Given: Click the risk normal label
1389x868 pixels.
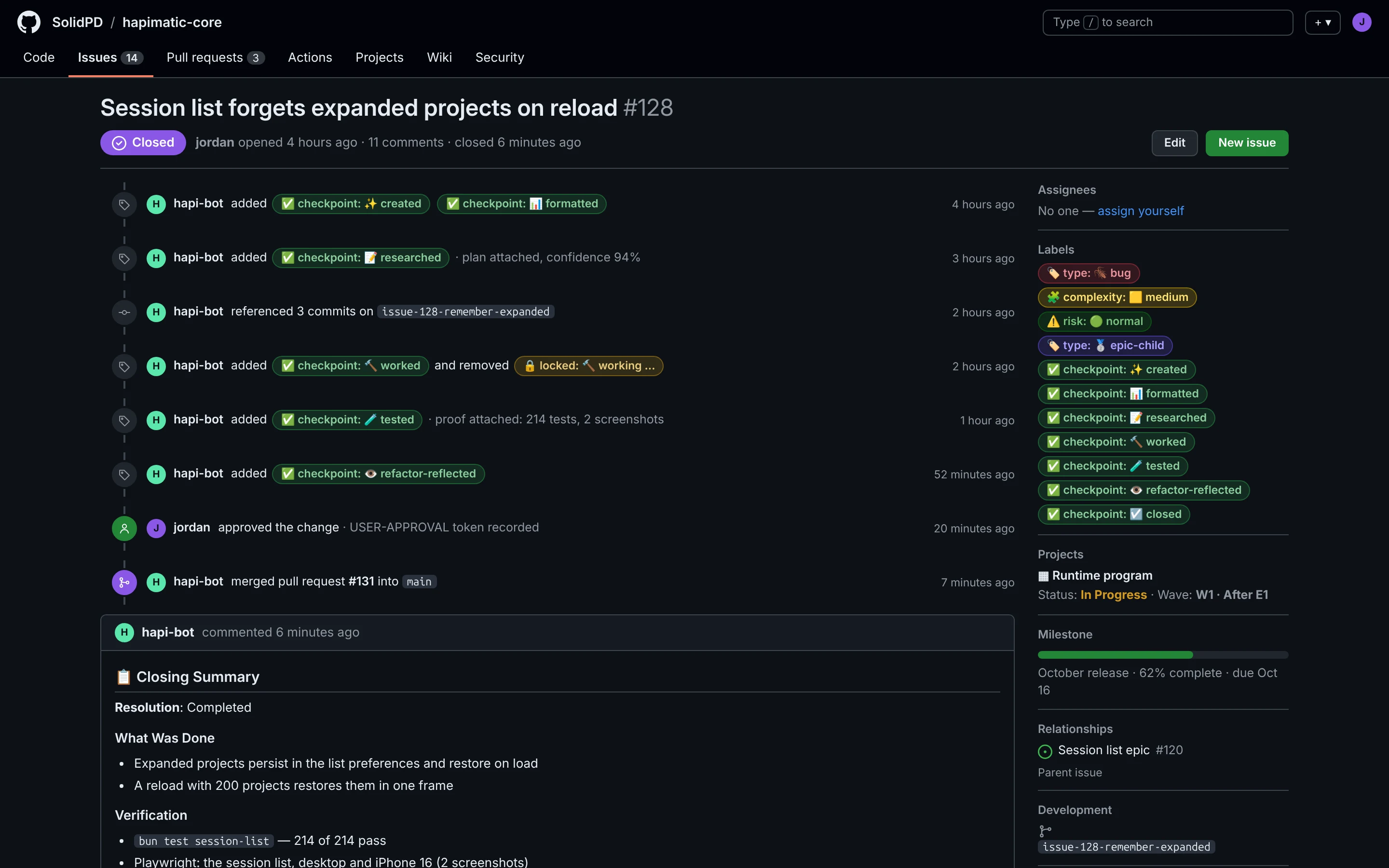Looking at the screenshot, I should coord(1094,322).
